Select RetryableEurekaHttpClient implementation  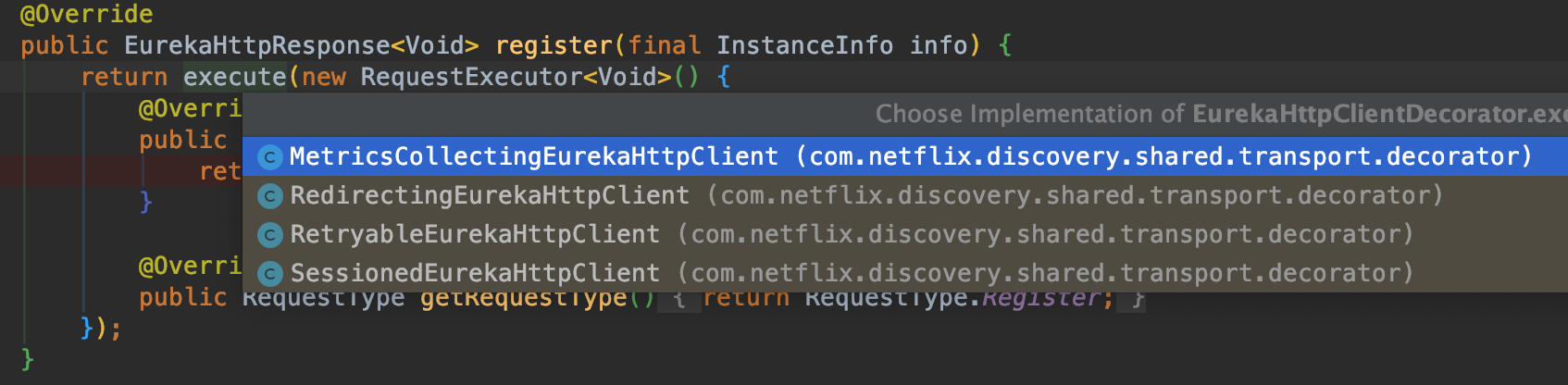(905, 234)
